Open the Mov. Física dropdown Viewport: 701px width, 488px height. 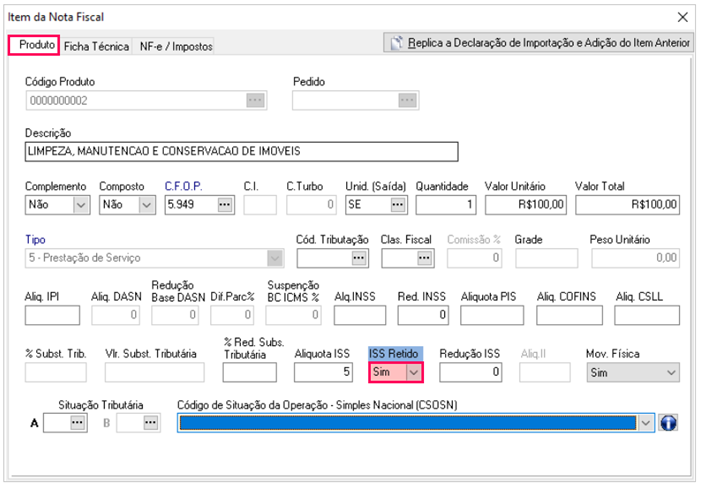[670, 372]
